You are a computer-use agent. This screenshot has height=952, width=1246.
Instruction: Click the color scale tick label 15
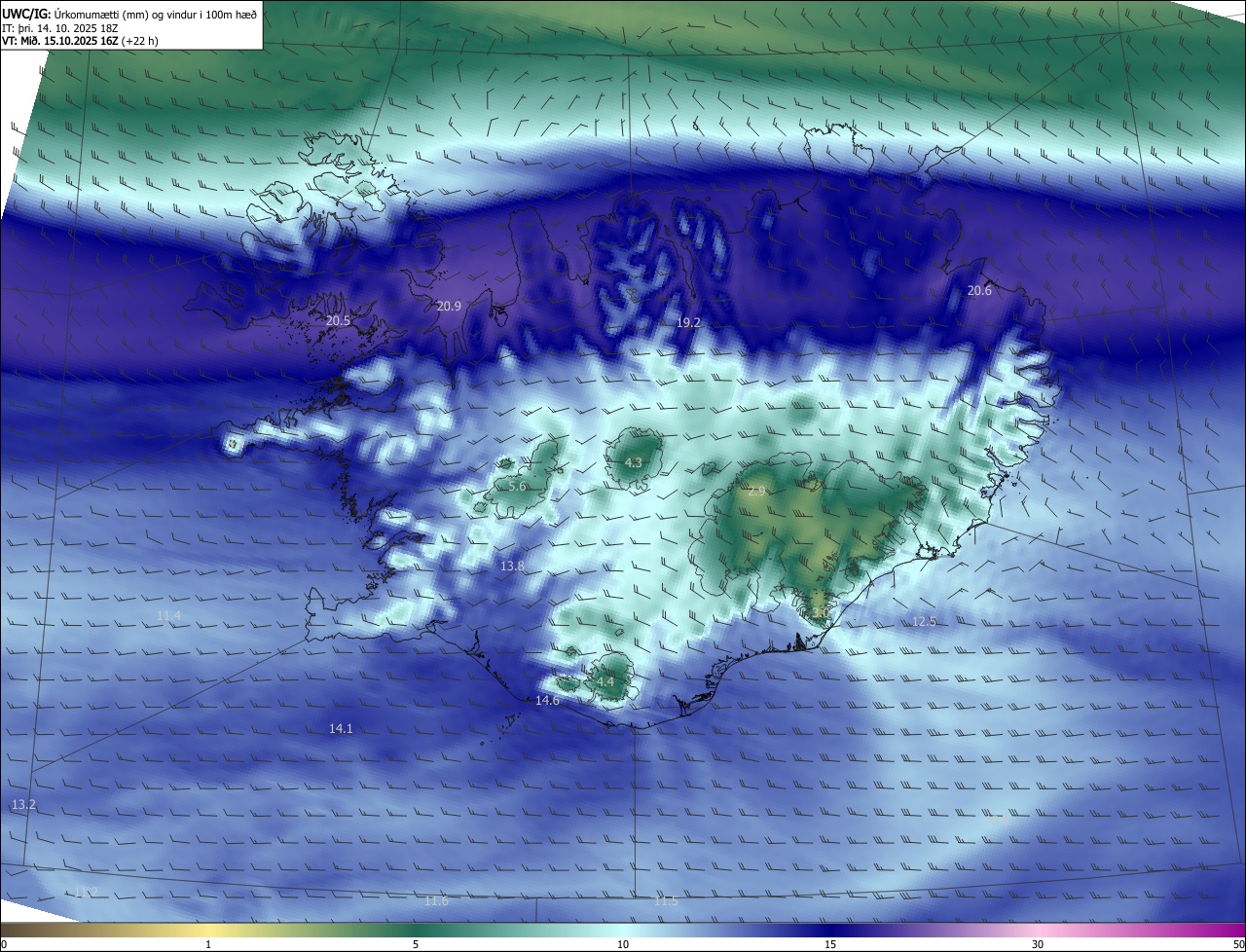pos(830,944)
